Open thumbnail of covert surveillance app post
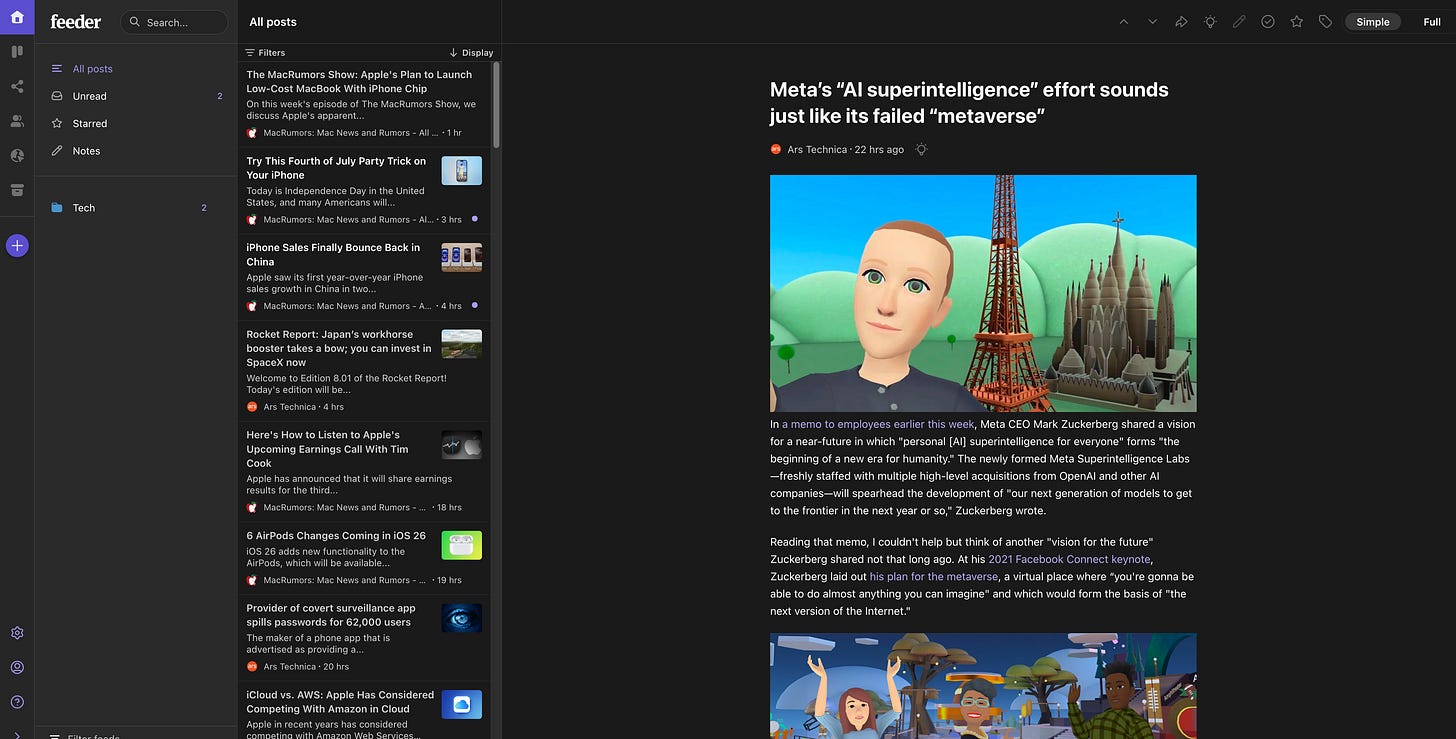The width and height of the screenshot is (1456, 739). 461,618
